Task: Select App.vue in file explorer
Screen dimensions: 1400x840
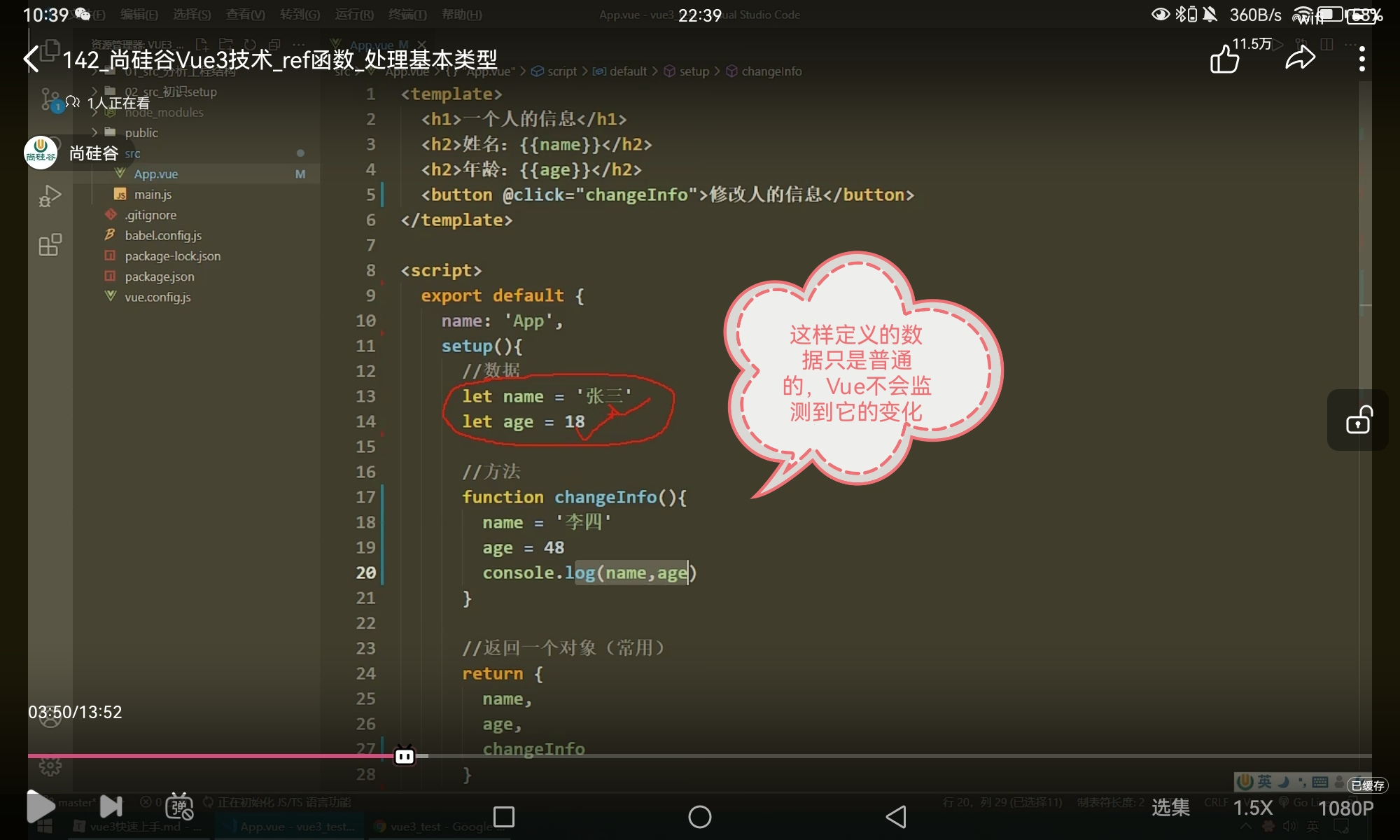Action: (x=155, y=174)
